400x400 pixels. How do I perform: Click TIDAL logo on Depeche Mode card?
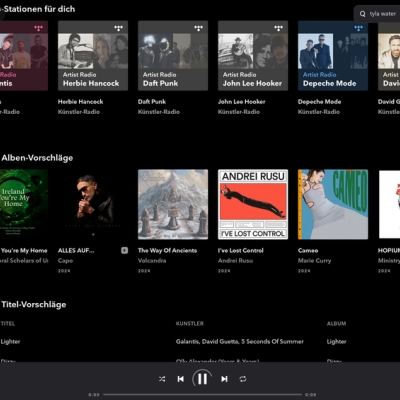pos(358,28)
